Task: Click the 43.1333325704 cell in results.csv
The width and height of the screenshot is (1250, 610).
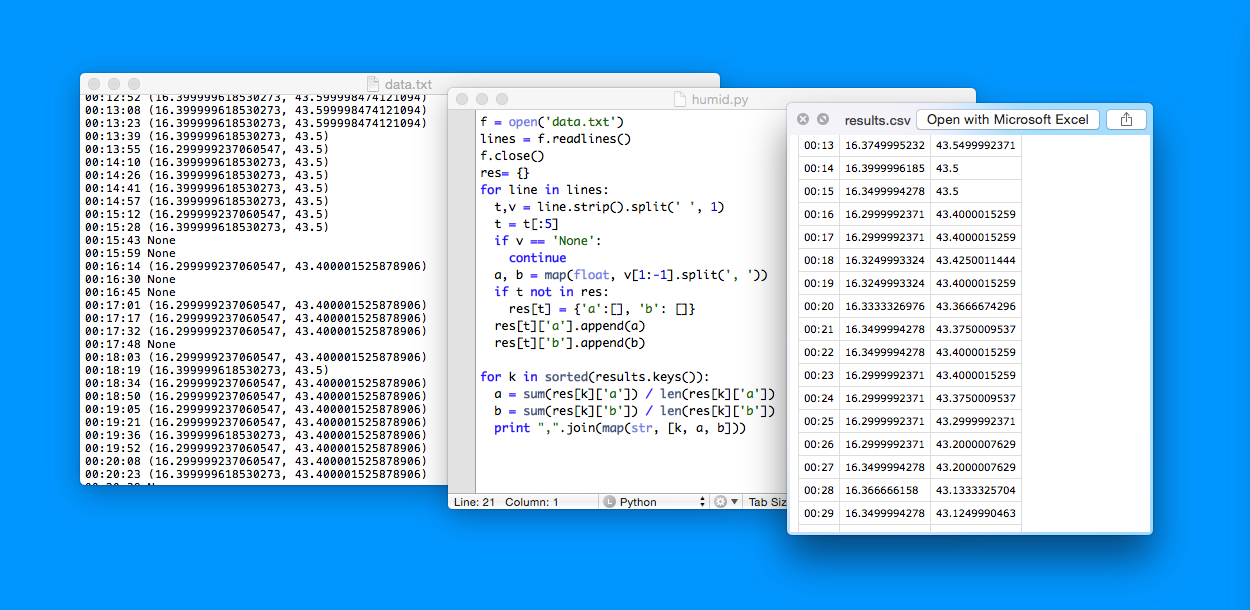Action: [976, 491]
